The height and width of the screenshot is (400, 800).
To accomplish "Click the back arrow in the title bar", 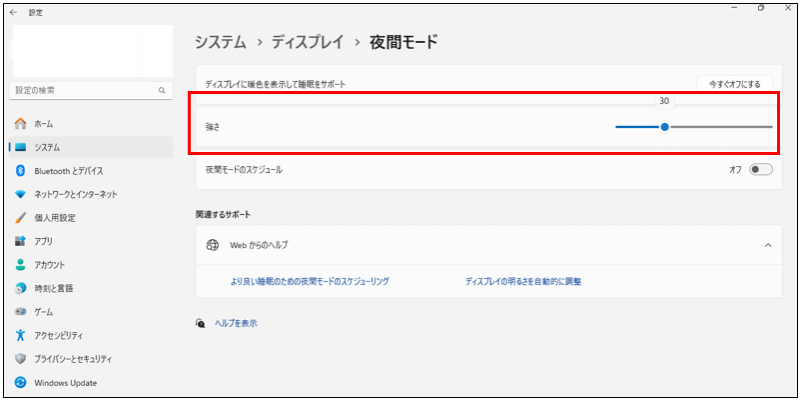I will tap(13, 13).
